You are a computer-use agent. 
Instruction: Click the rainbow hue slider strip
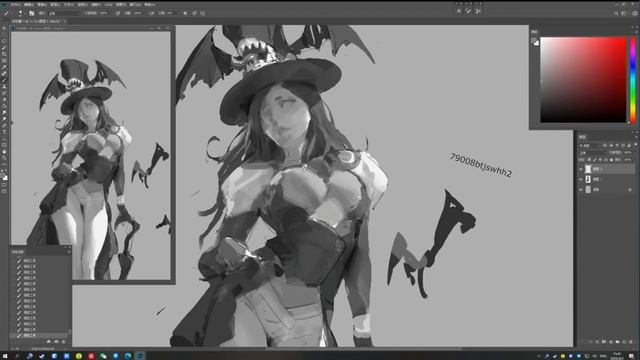[633, 80]
